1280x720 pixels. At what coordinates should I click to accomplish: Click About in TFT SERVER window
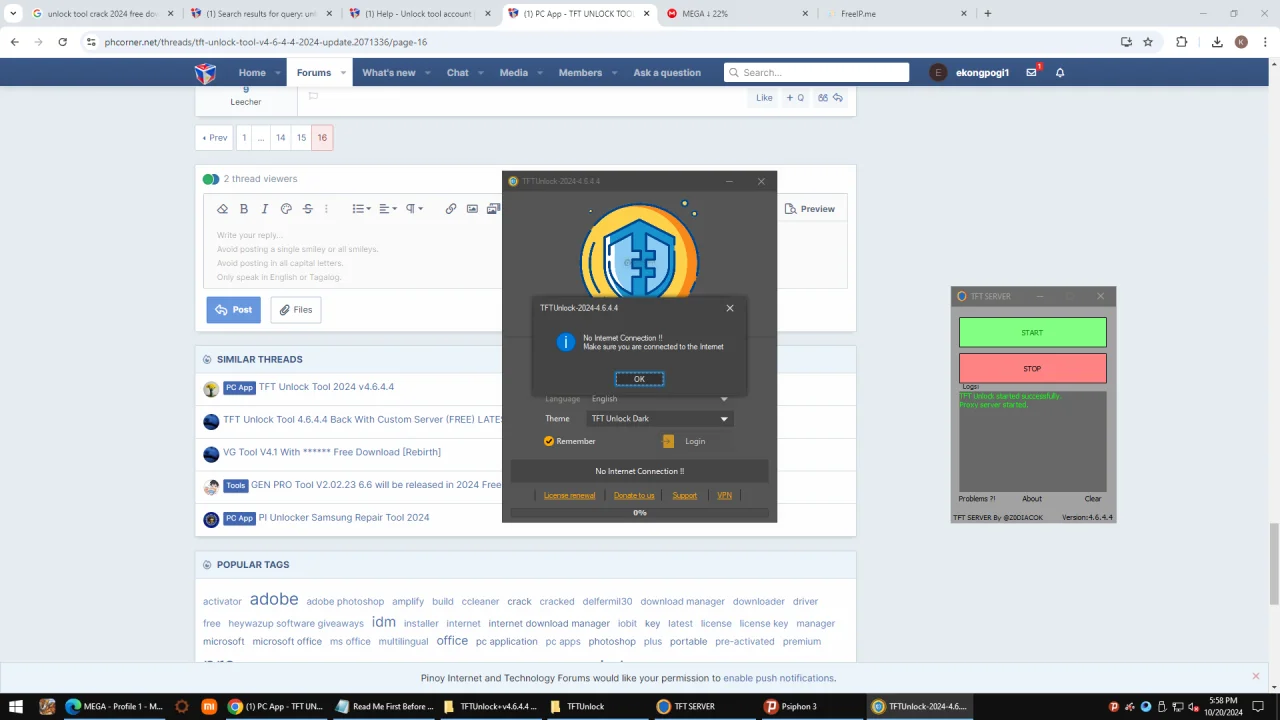pos(1032,498)
